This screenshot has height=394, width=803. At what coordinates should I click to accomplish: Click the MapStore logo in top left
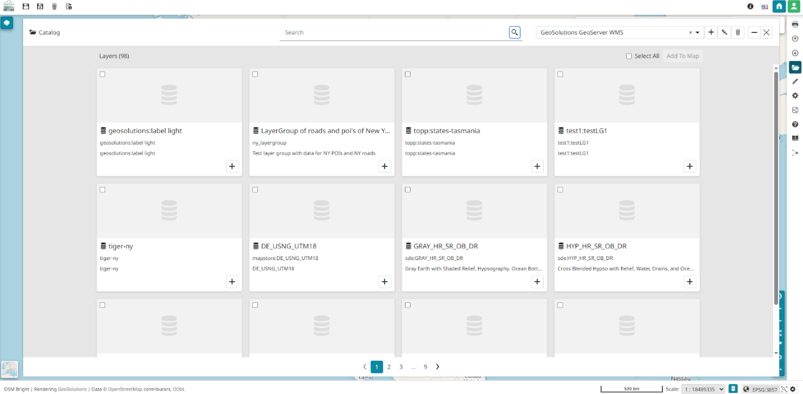pyautogui.click(x=9, y=6)
